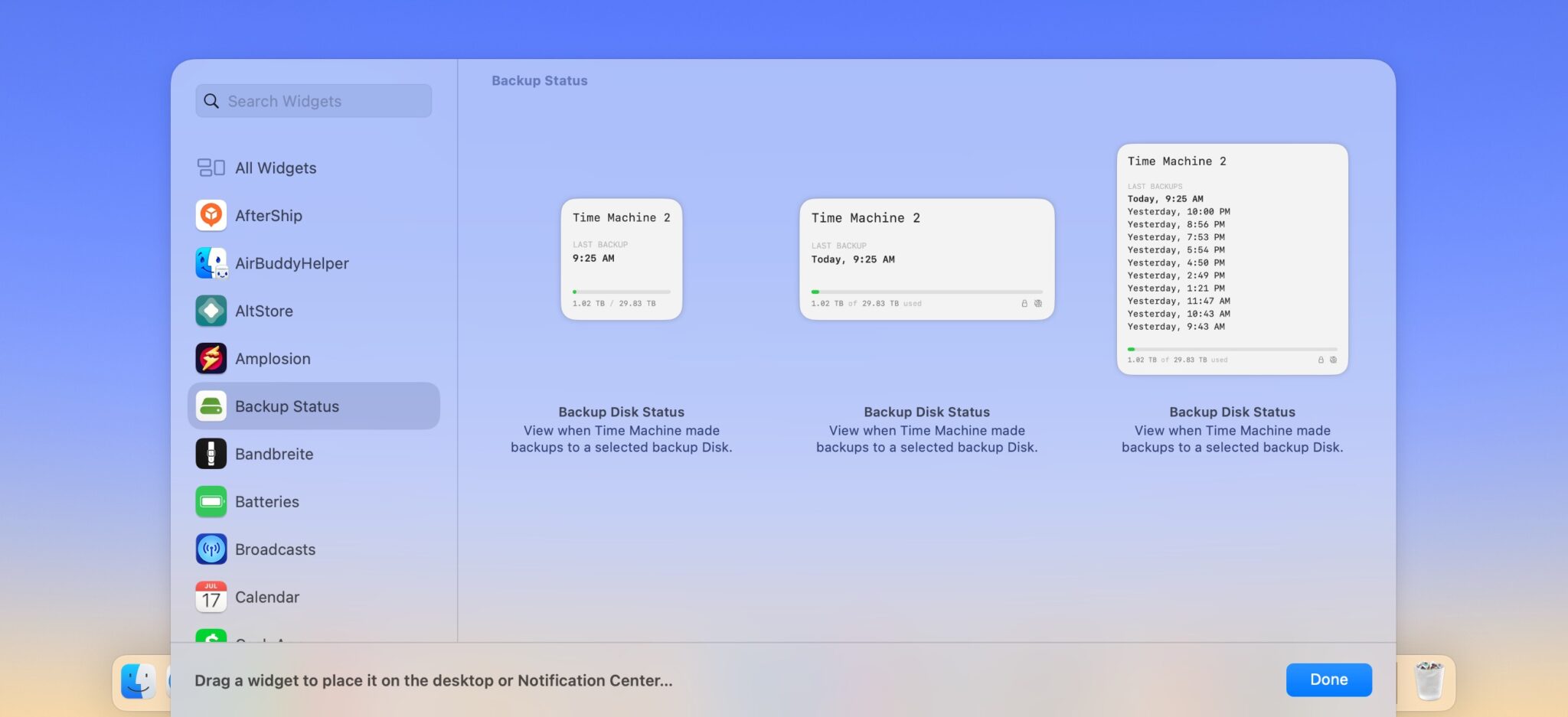This screenshot has width=1568, height=717.
Task: Click the lock icon on the medium widget
Action: pos(1025,303)
